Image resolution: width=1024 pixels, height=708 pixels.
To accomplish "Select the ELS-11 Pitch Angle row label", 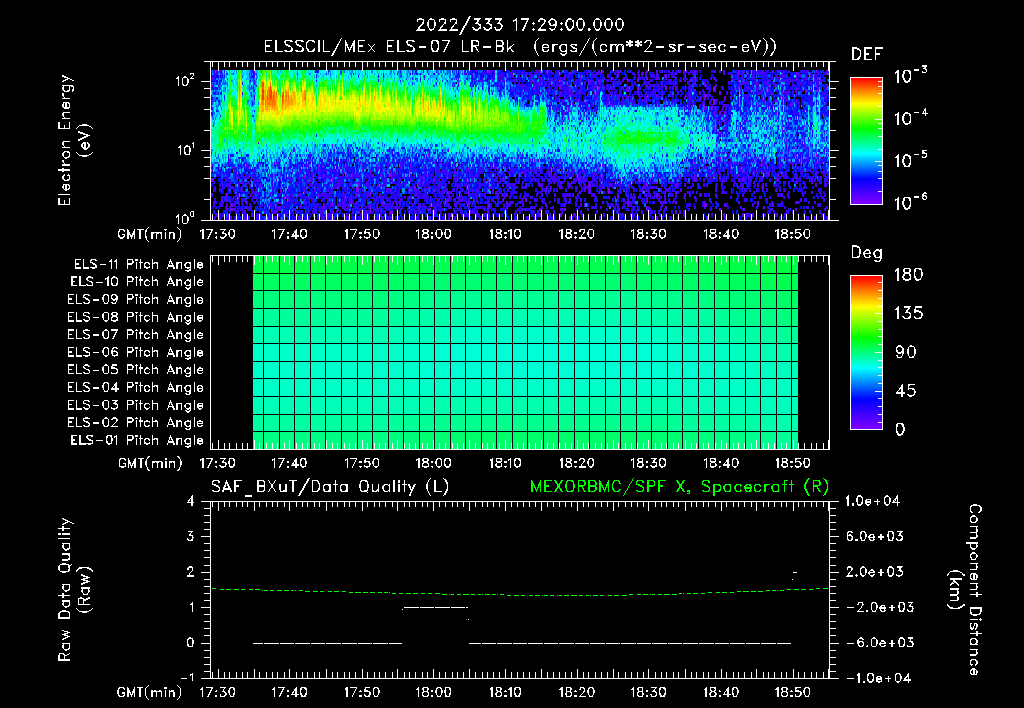I will coord(138,265).
